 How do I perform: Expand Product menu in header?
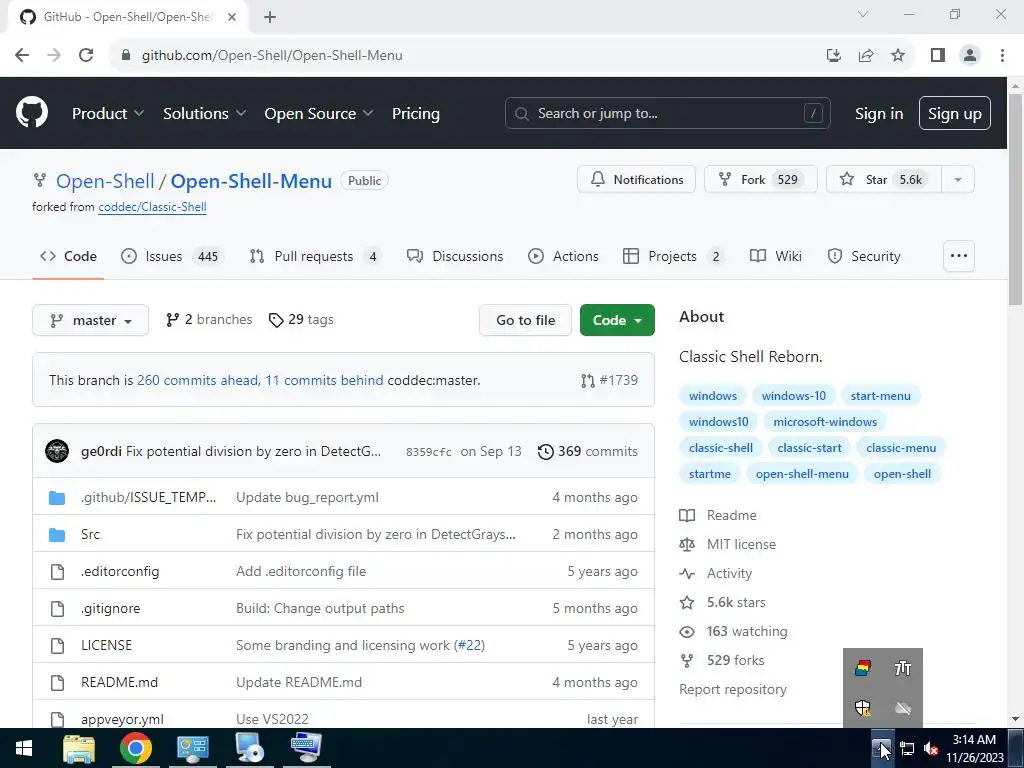pos(108,114)
